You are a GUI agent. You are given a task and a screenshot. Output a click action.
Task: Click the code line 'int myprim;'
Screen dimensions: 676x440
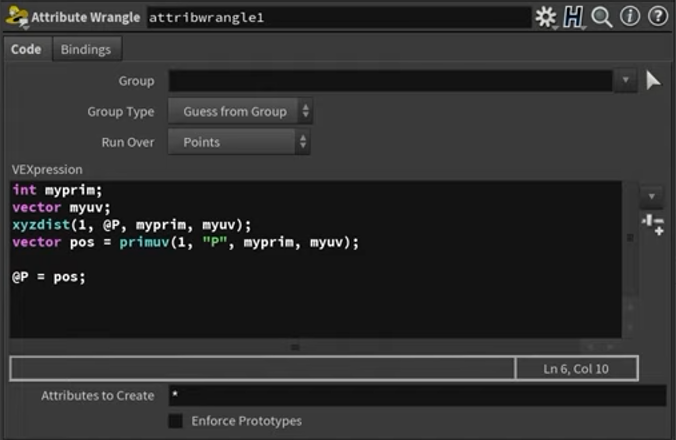57,190
